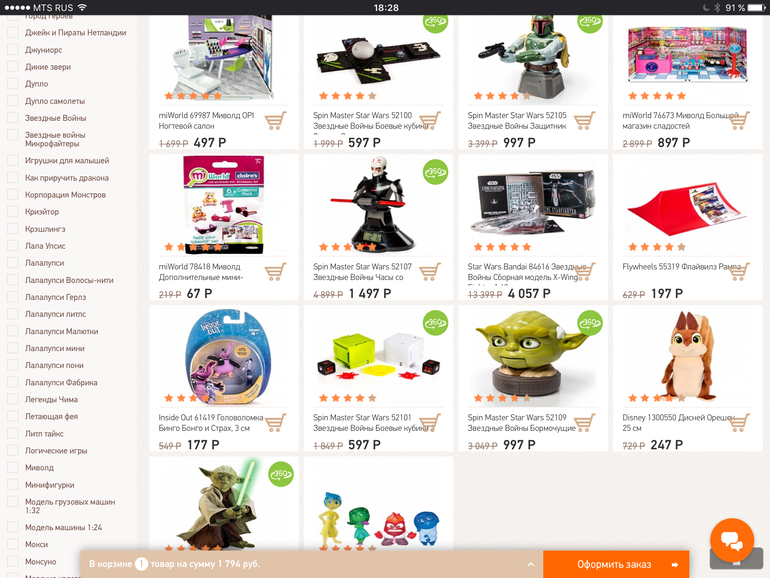Open the orange chat support bubble
The image size is (770, 578).
[x=732, y=540]
